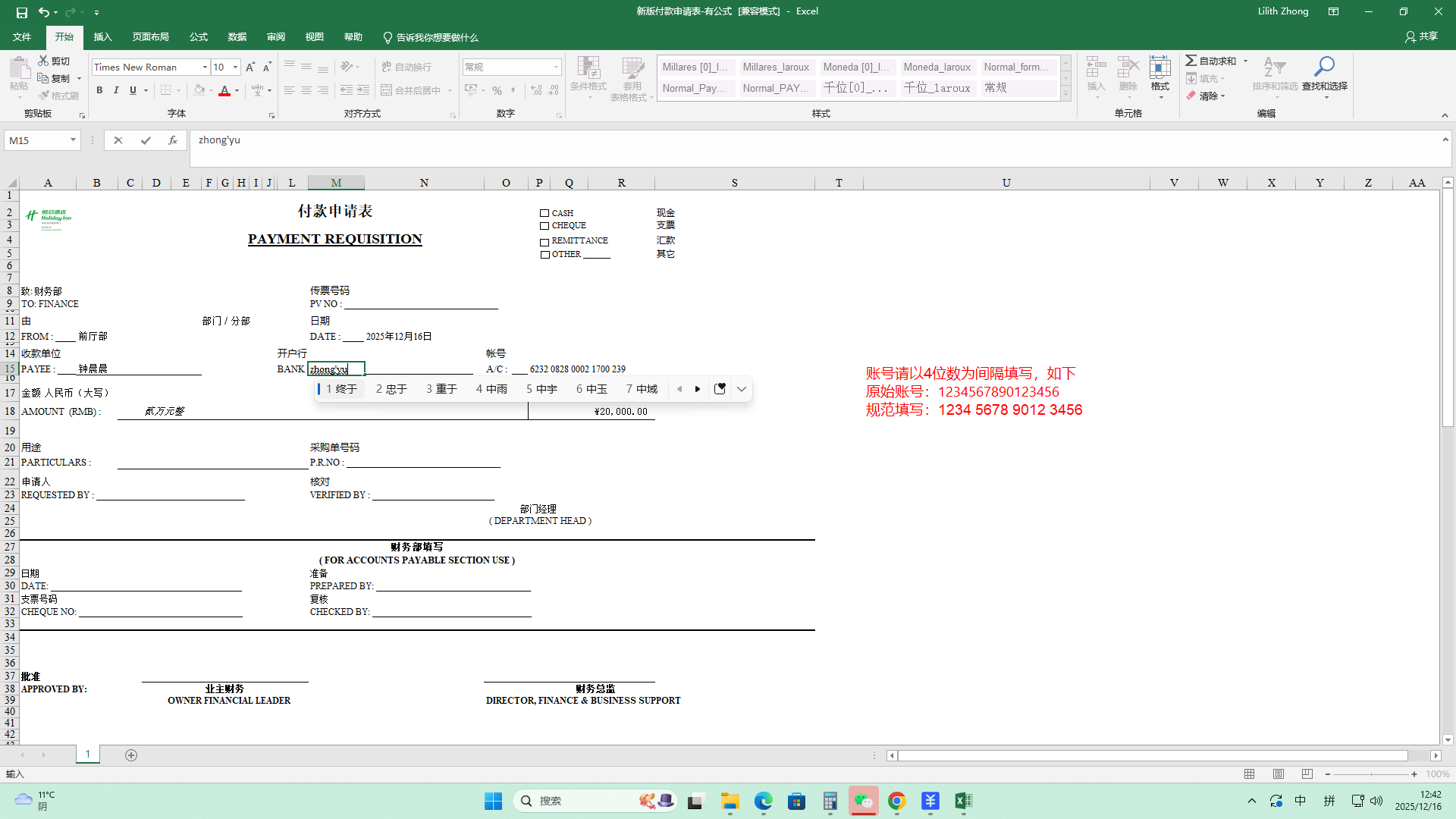This screenshot has width=1456, height=819.
Task: Open the 公式 ribbon tab
Action: pos(199,37)
